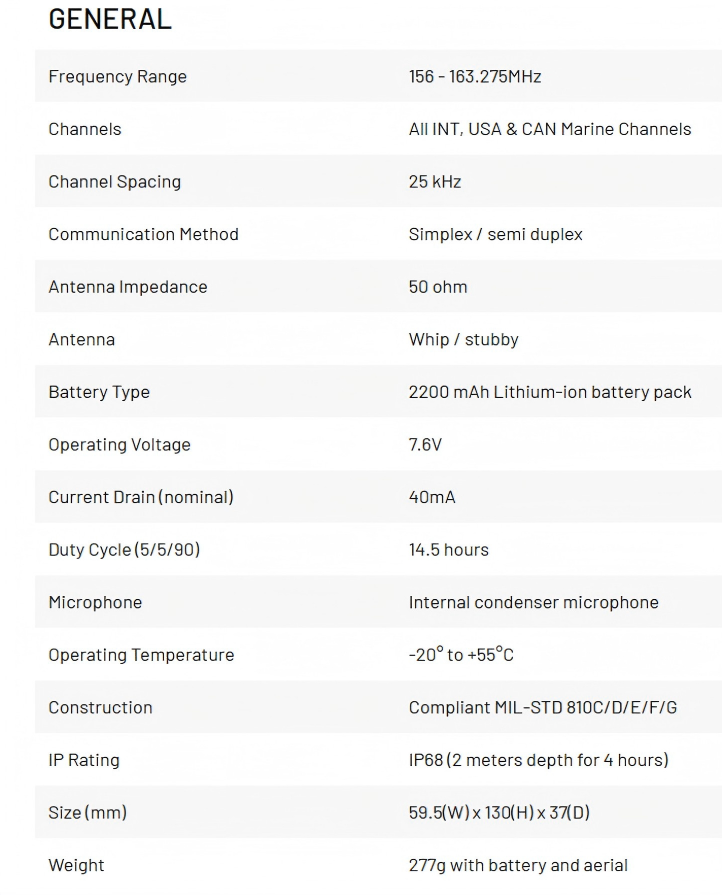Select the 2200 mAh Lithium-ion battery text

click(549, 392)
